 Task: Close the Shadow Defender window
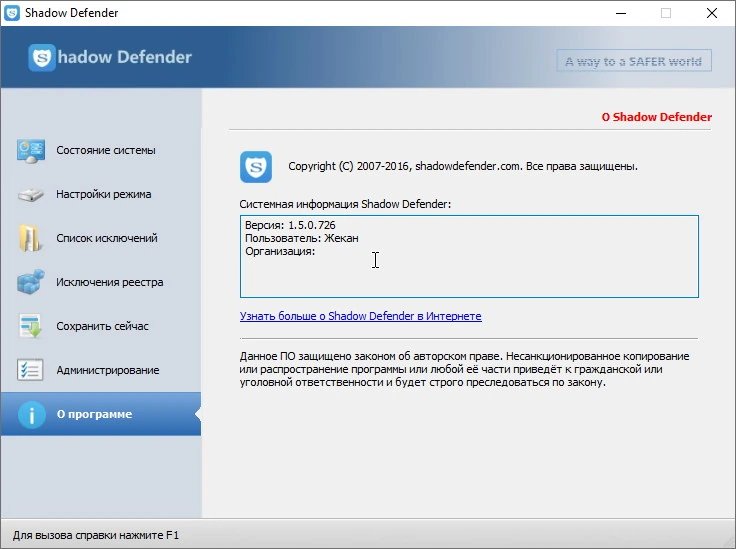coord(712,13)
